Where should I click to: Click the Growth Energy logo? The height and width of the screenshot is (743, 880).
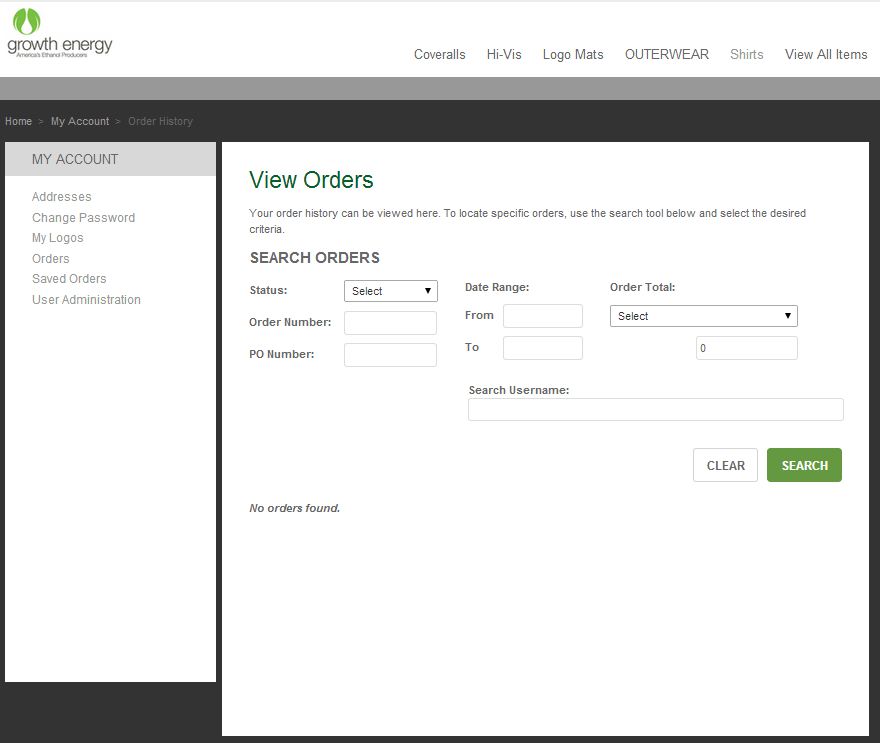coord(59,33)
